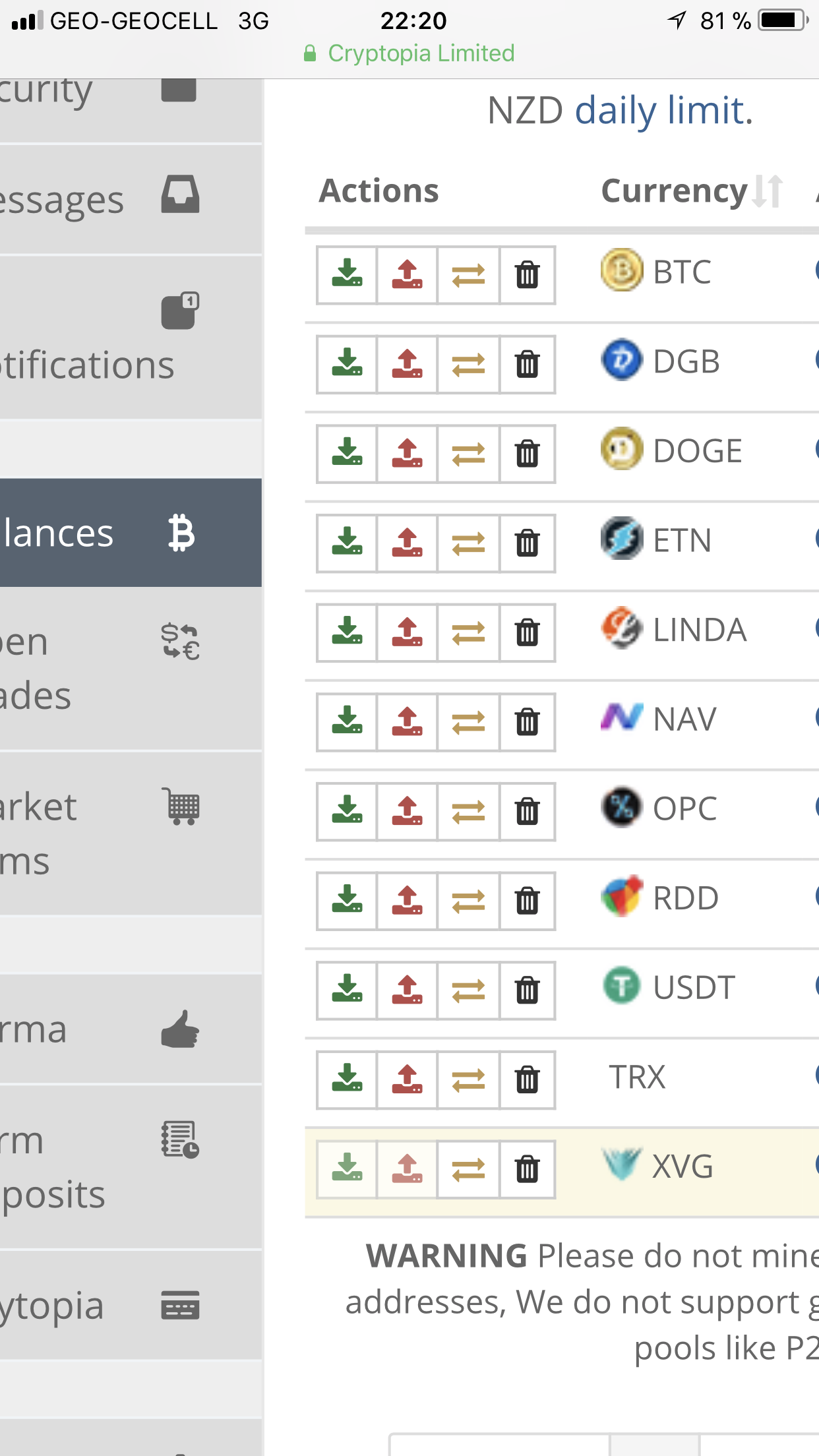The width and height of the screenshot is (819, 1456).
Task: Click the XVG transfer arrows icon
Action: tap(468, 1170)
